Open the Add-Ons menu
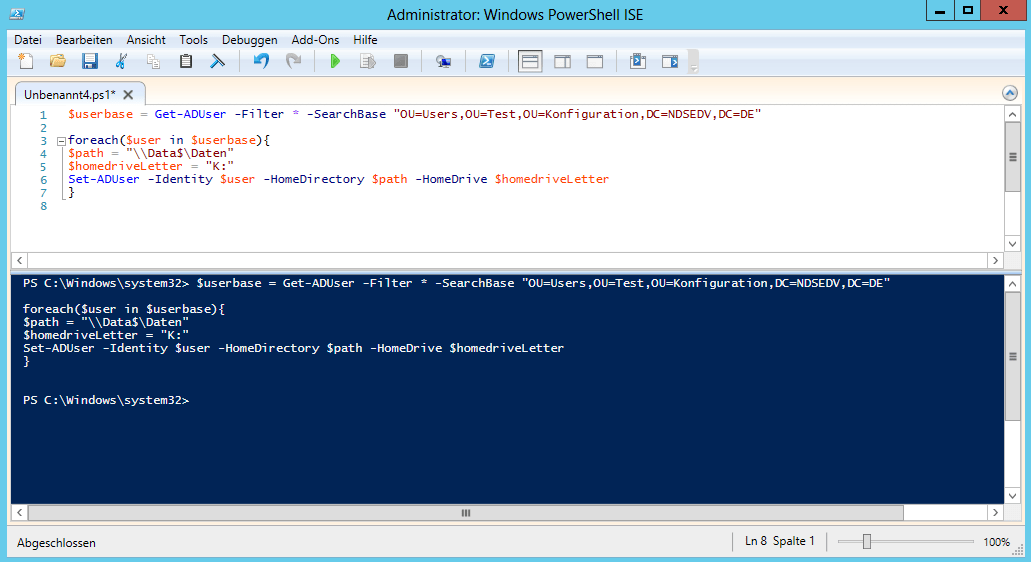1031x562 pixels. (x=315, y=40)
